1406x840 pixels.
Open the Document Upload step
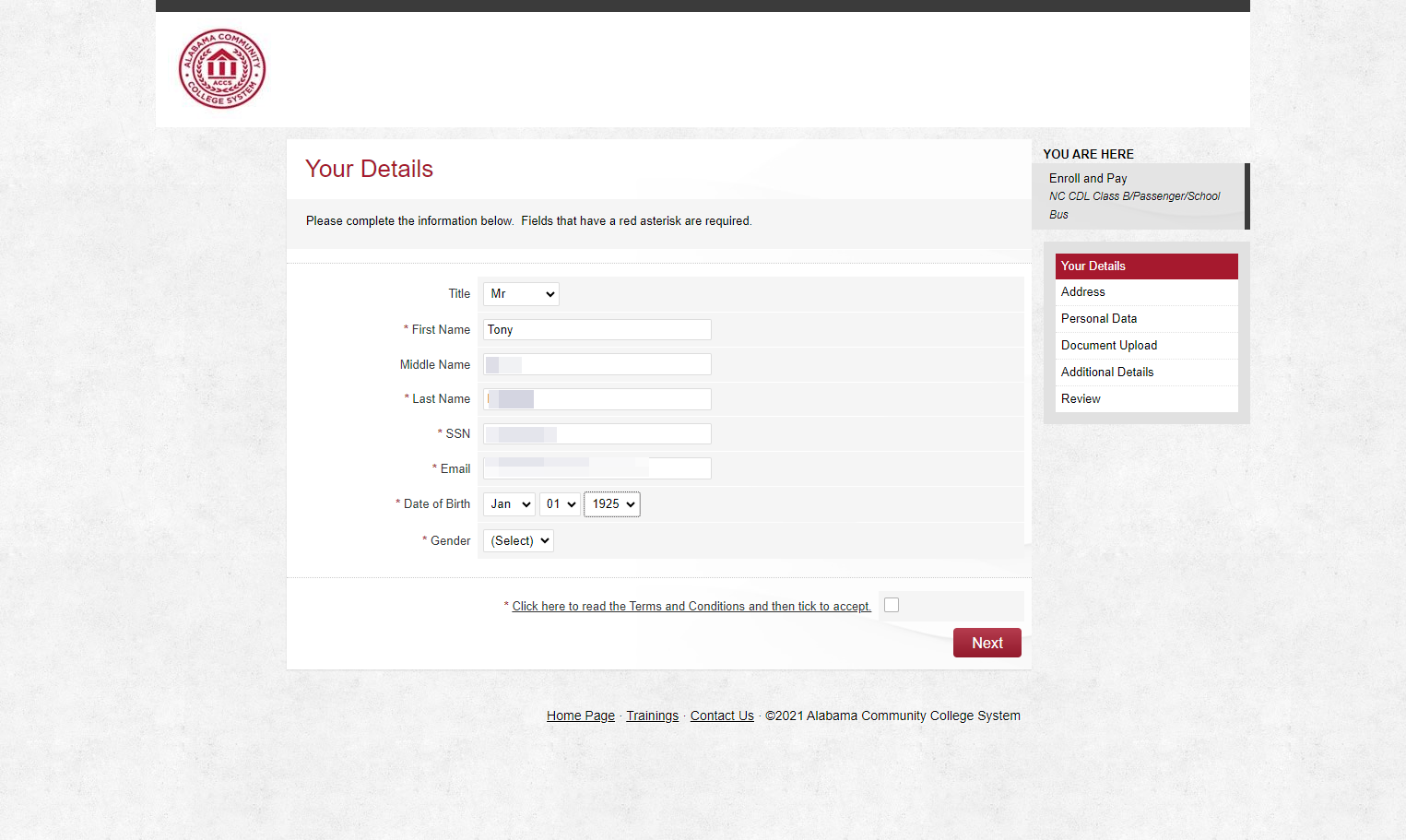click(x=1146, y=346)
